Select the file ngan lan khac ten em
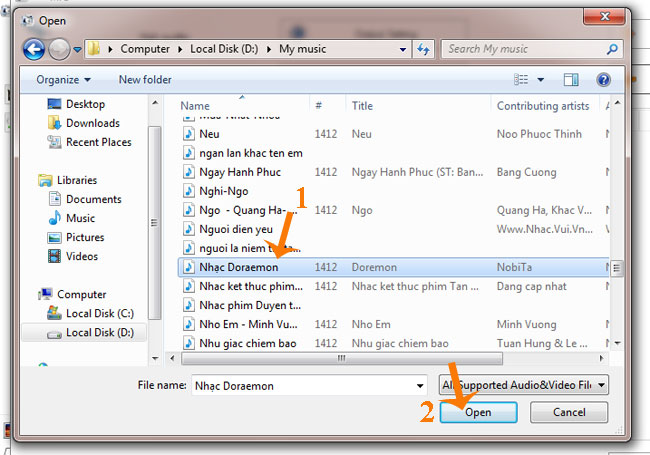 (x=251, y=153)
